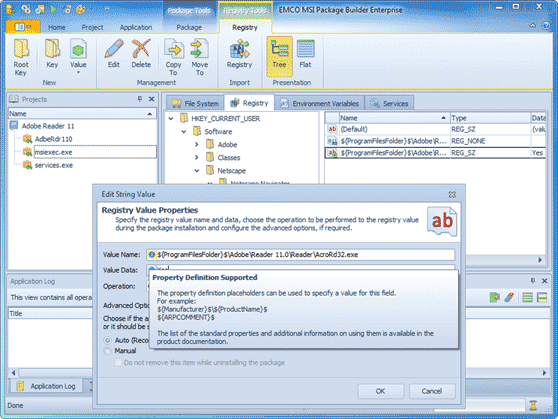Select the REG_NONE registry value row
Image resolution: width=558 pixels, height=419 pixels.
(436, 141)
